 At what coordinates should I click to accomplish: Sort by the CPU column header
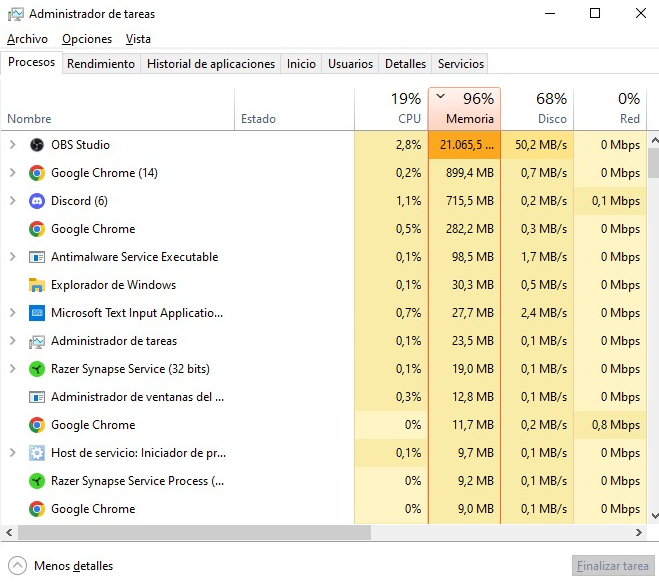(x=391, y=109)
